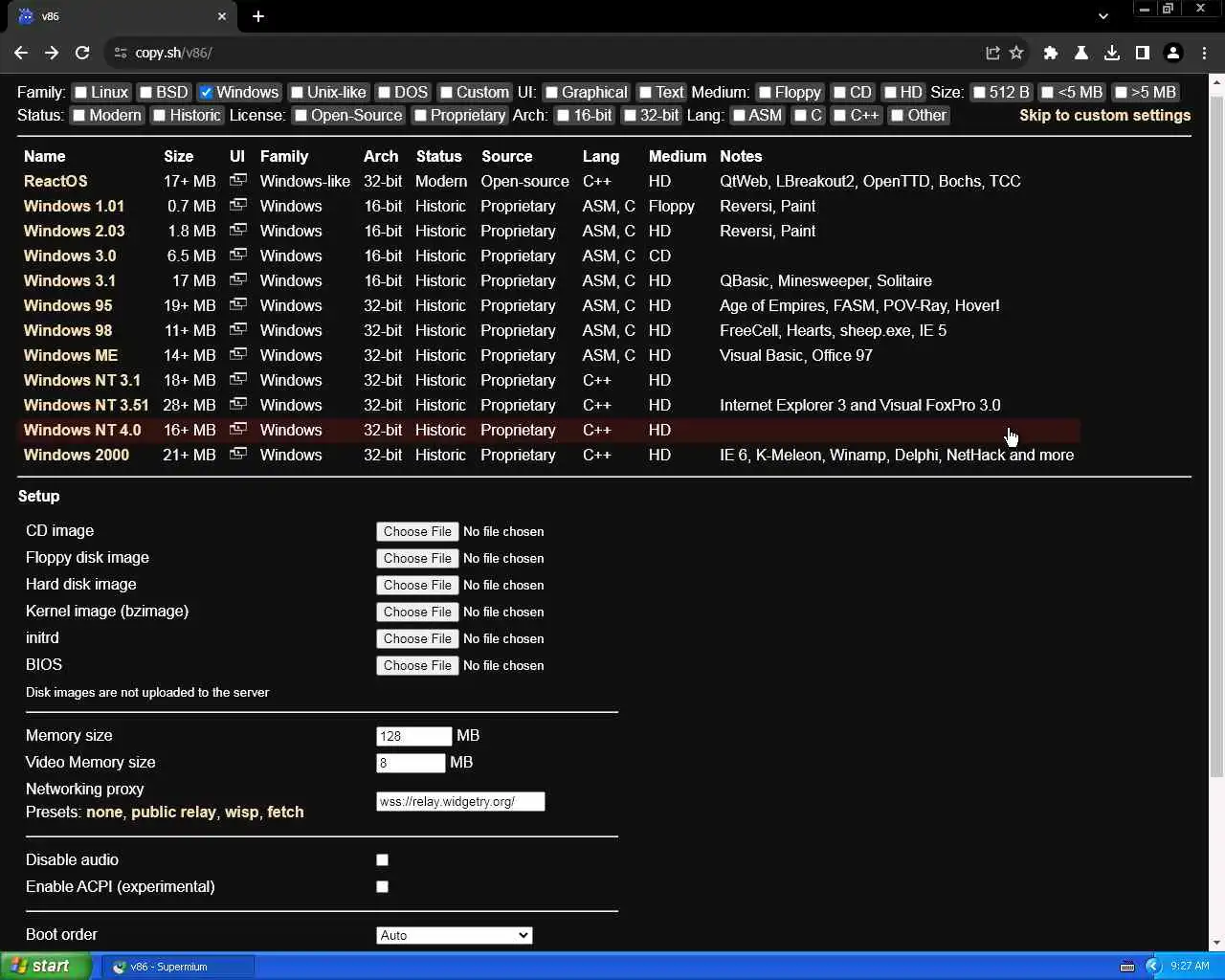This screenshot has width=1225, height=980.
Task: Open the extensions puzzle icon
Action: (x=1051, y=53)
